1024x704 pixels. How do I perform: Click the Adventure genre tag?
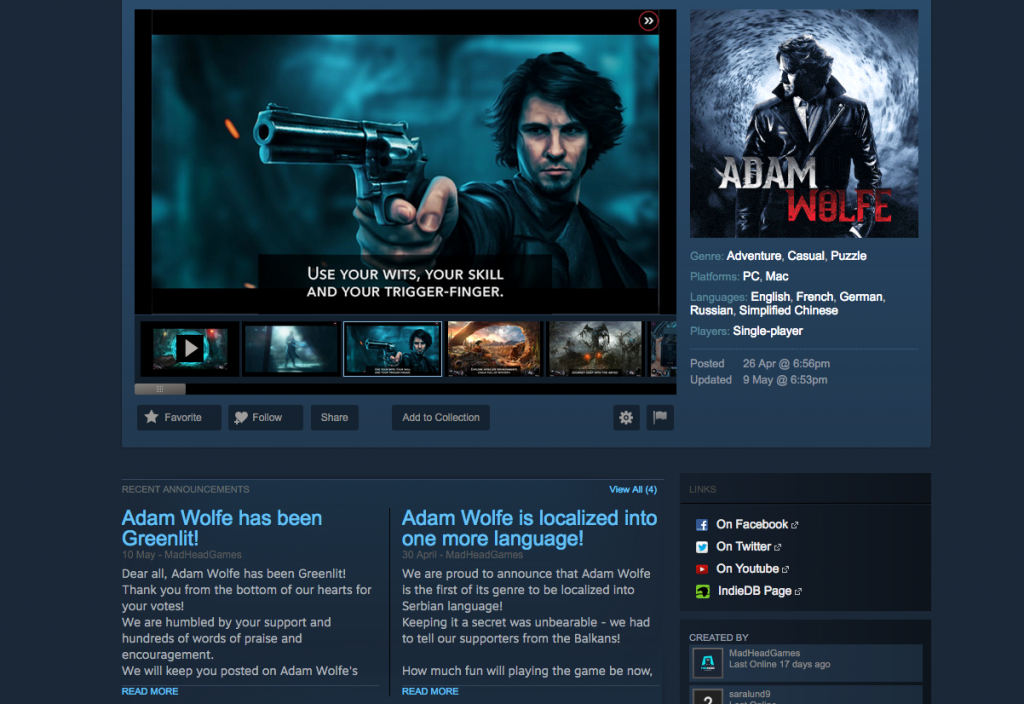point(754,256)
